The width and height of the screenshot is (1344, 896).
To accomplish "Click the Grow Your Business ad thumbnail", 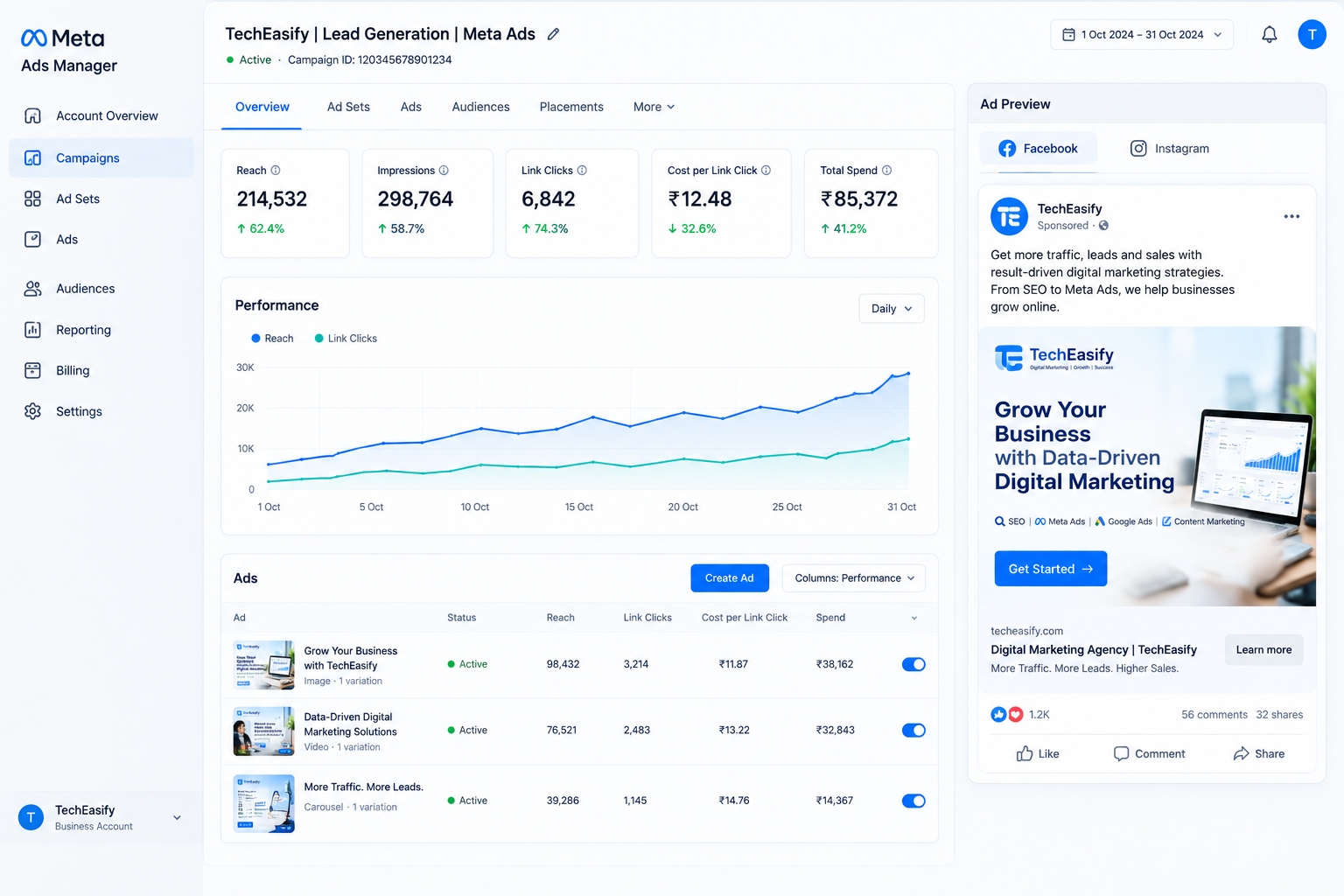I will [x=264, y=665].
